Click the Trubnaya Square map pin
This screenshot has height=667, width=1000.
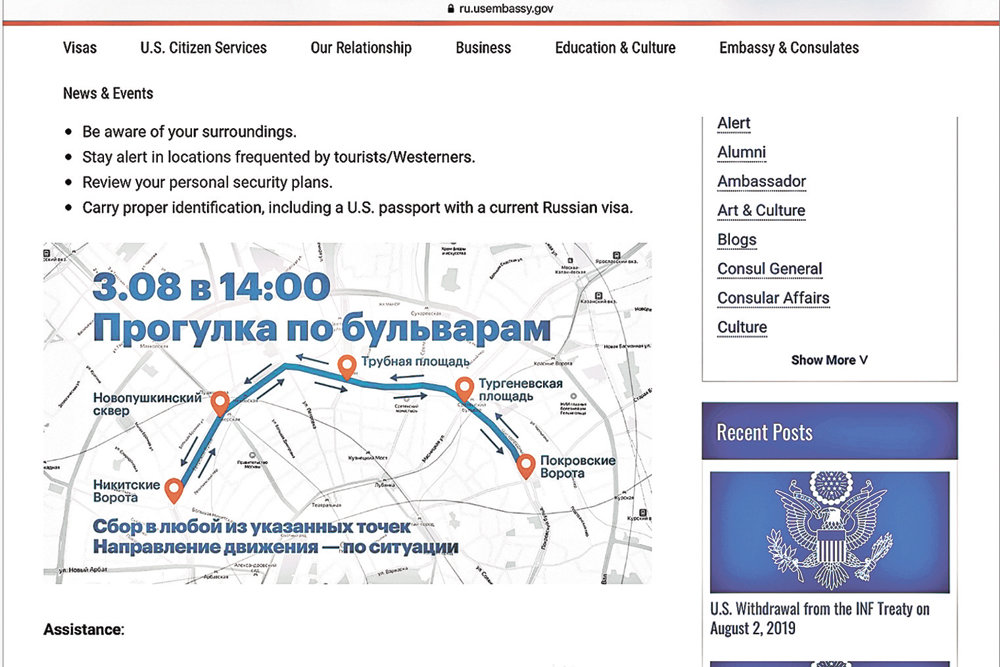pyautogui.click(x=347, y=367)
